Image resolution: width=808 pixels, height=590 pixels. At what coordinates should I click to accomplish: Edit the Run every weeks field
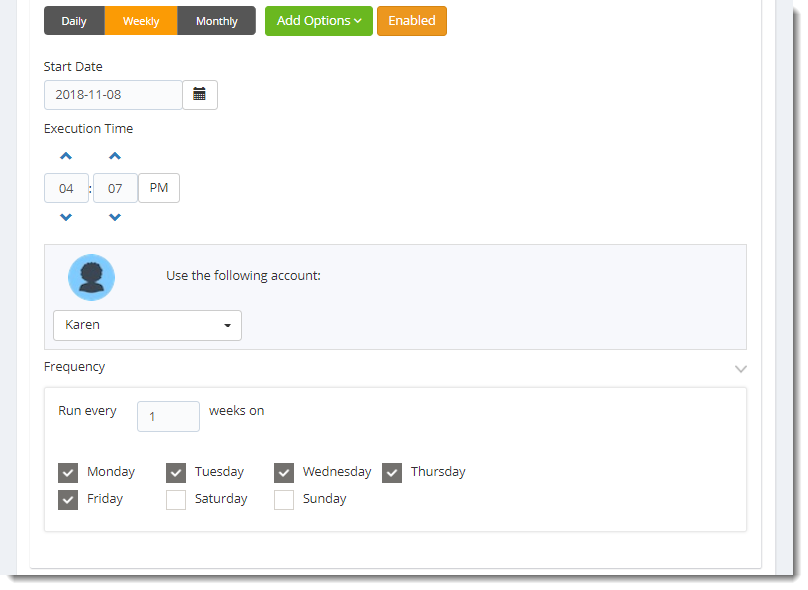[x=168, y=416]
